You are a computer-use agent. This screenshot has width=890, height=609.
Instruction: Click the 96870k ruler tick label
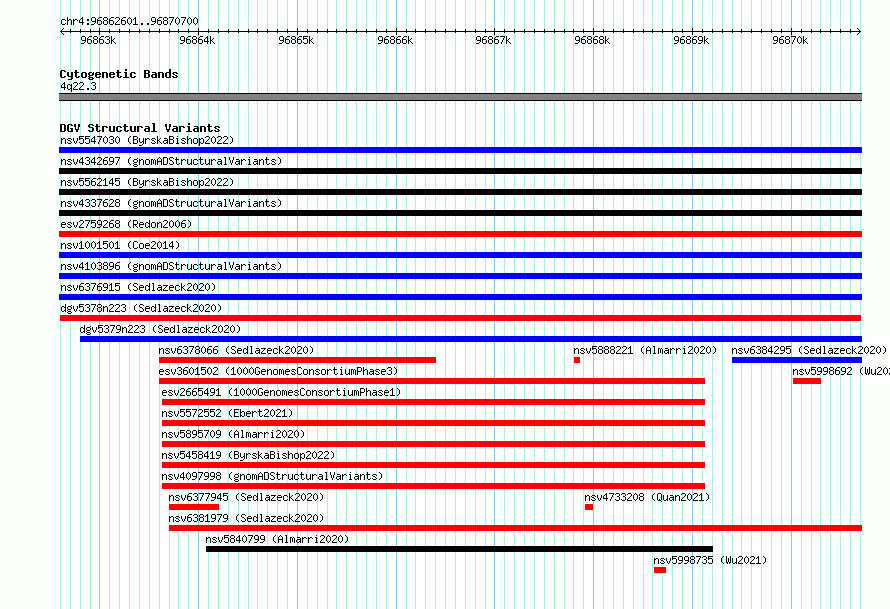click(x=790, y=40)
